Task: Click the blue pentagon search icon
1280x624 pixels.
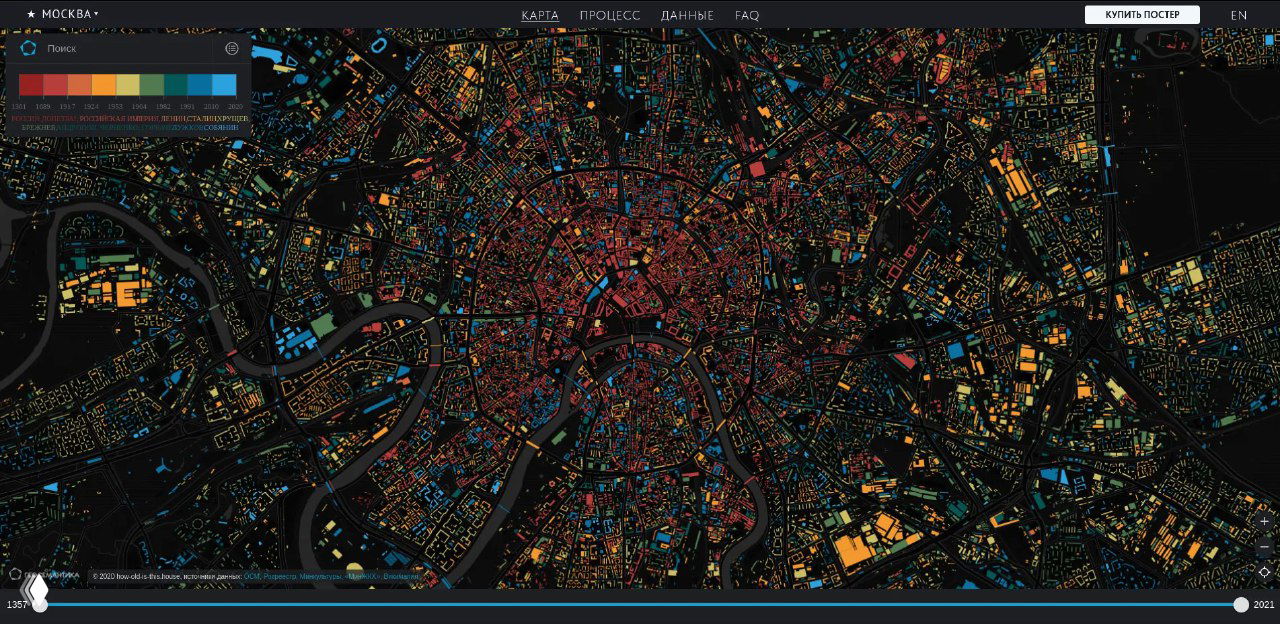Action: tap(28, 48)
